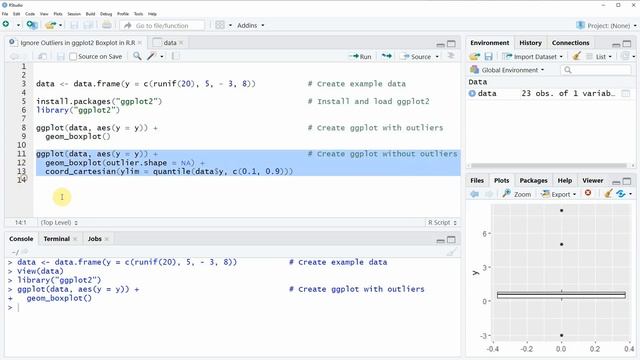
Task: Open the Plots menu
Action: point(58,14)
